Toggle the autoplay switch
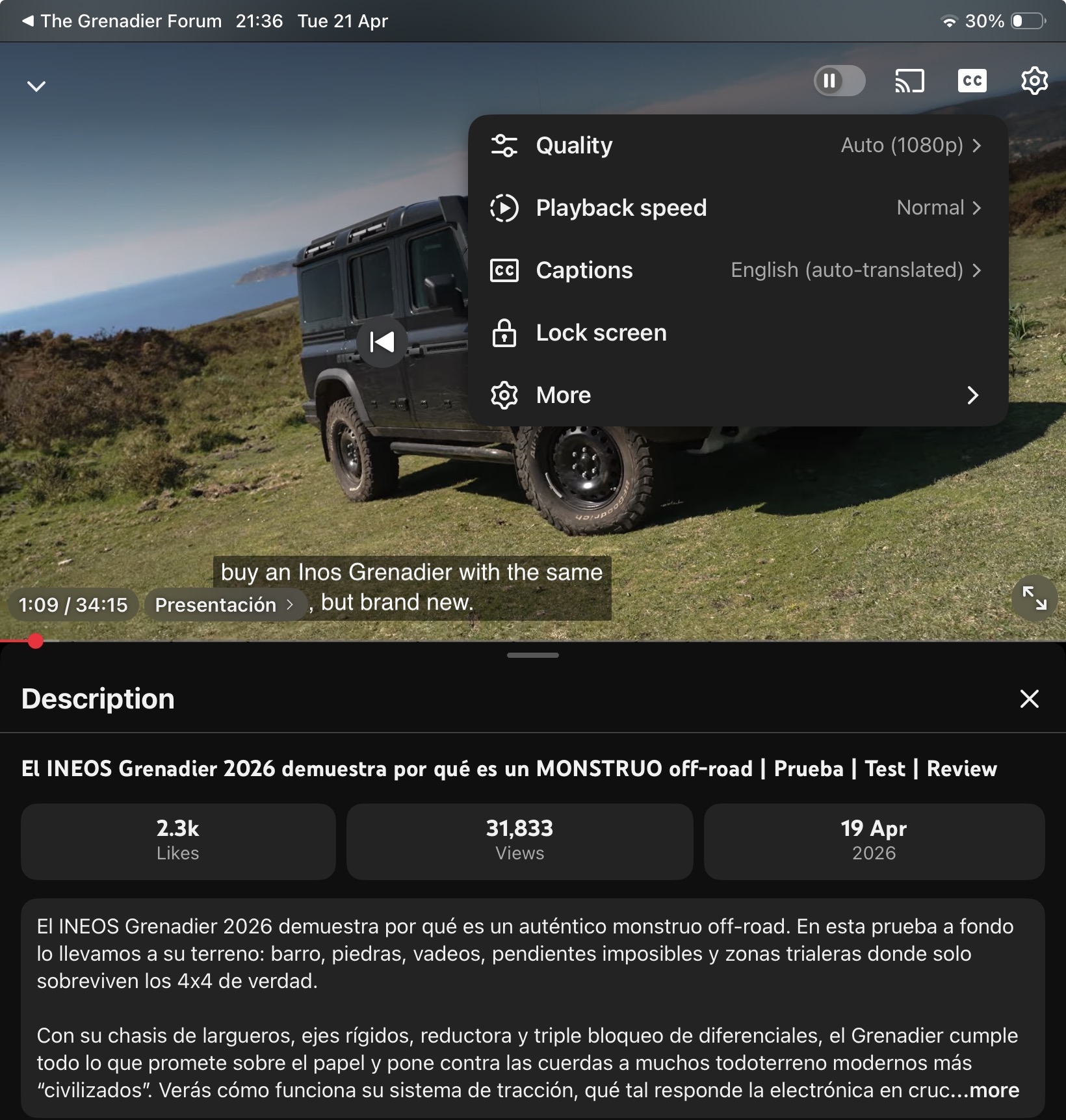The width and height of the screenshot is (1066, 1120). pos(839,81)
